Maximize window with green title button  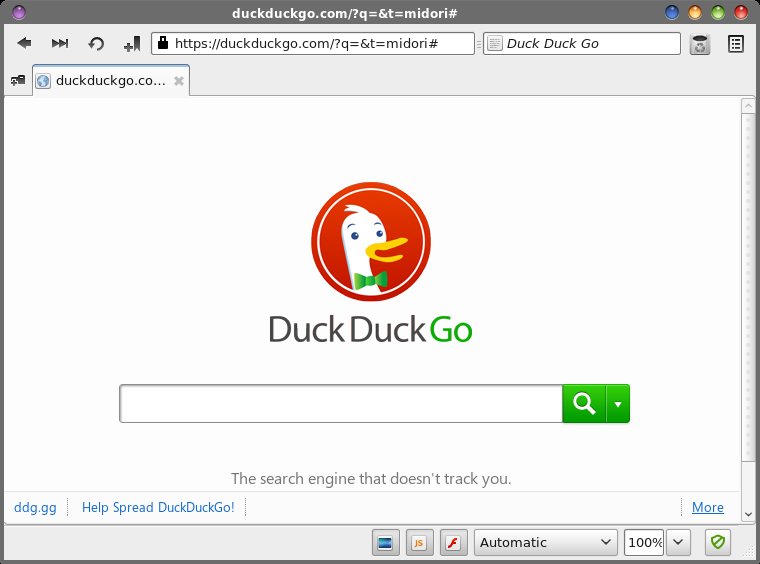(x=718, y=13)
